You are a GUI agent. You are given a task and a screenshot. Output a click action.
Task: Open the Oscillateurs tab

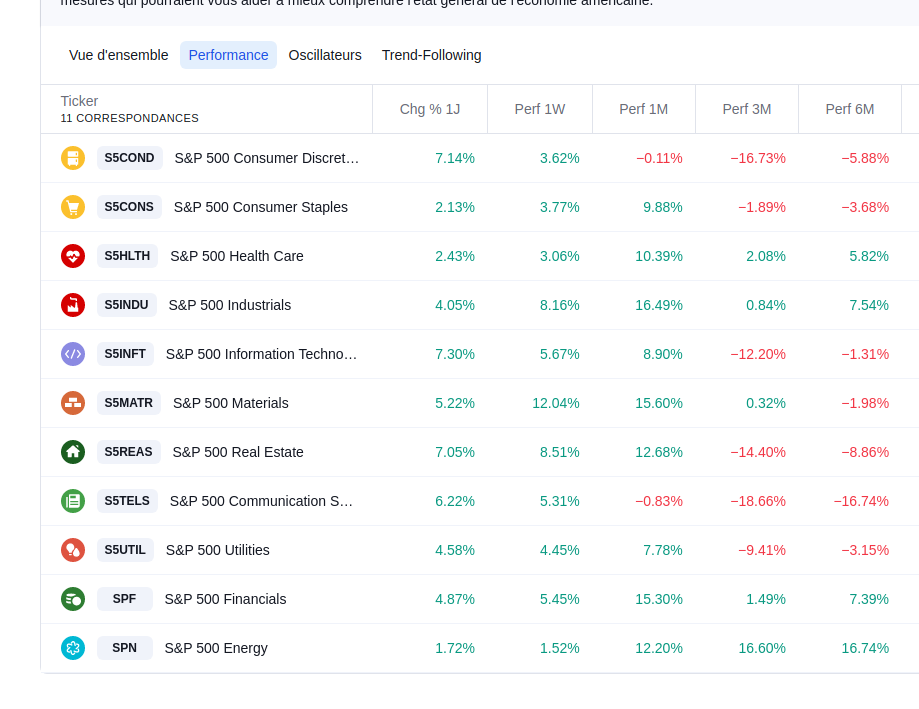(325, 55)
